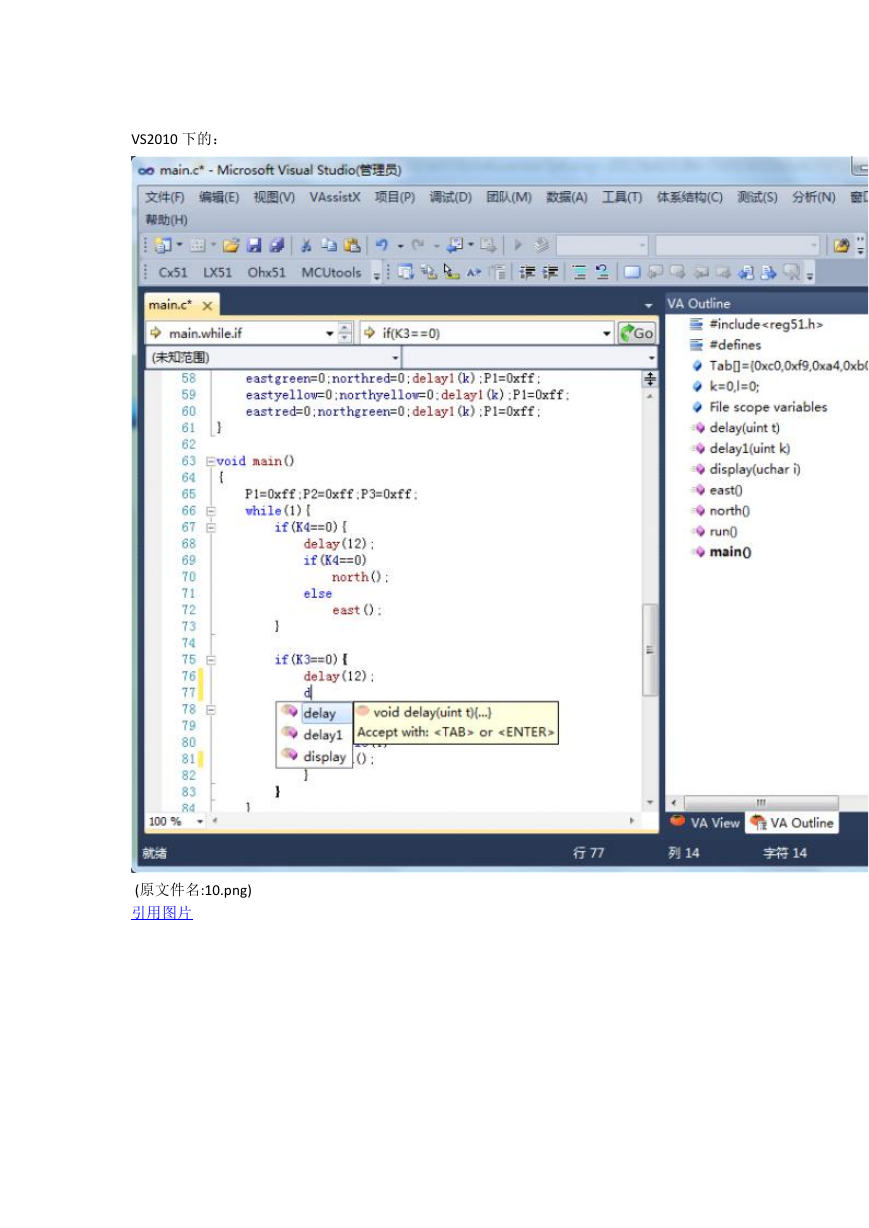Click the split-window handle above the scrollbar
This screenshot has width=869, height=1228.
point(650,379)
